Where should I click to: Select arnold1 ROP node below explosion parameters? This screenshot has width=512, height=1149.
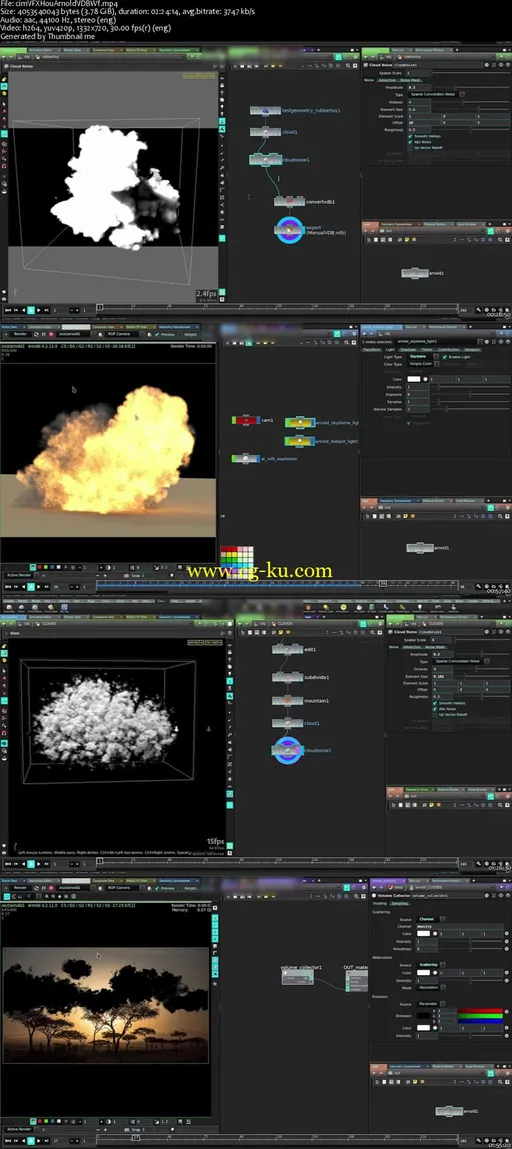coord(420,547)
